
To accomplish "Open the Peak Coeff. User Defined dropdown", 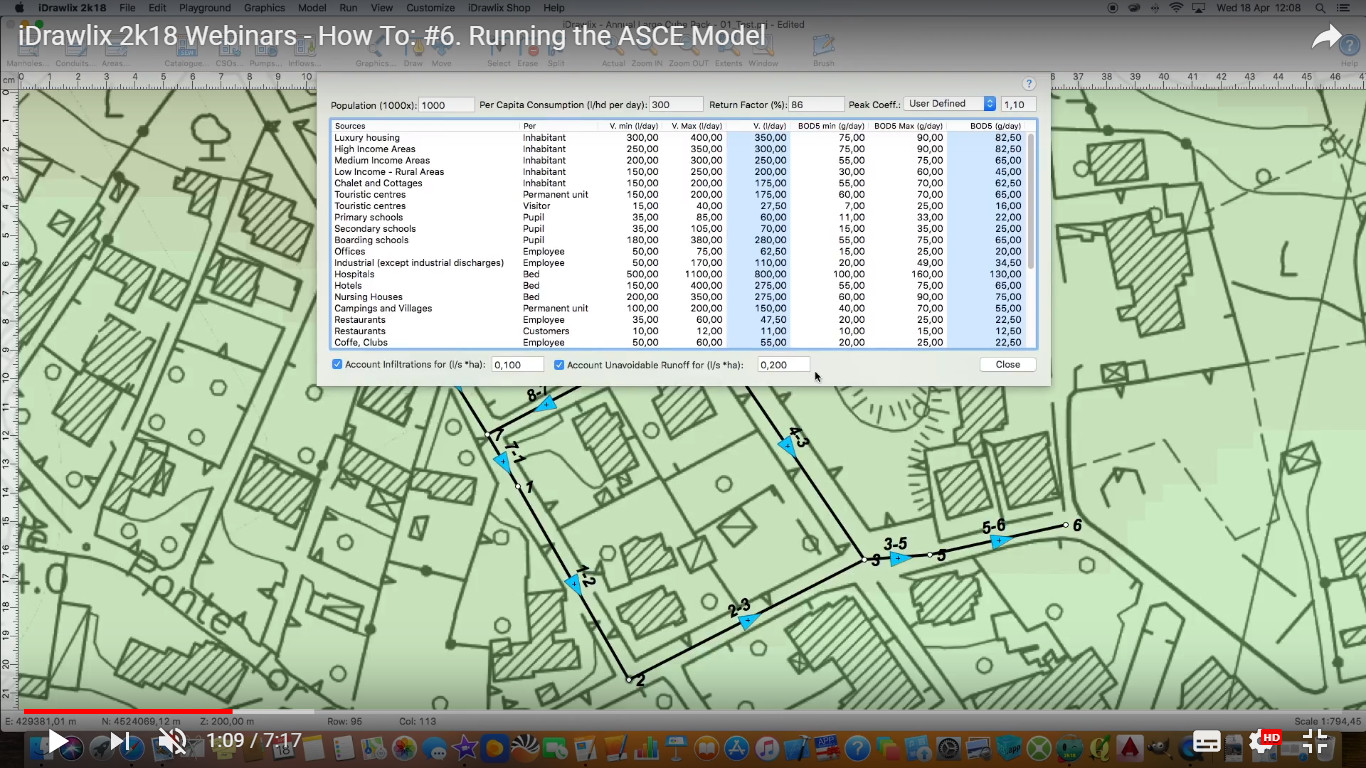I will click(950, 104).
